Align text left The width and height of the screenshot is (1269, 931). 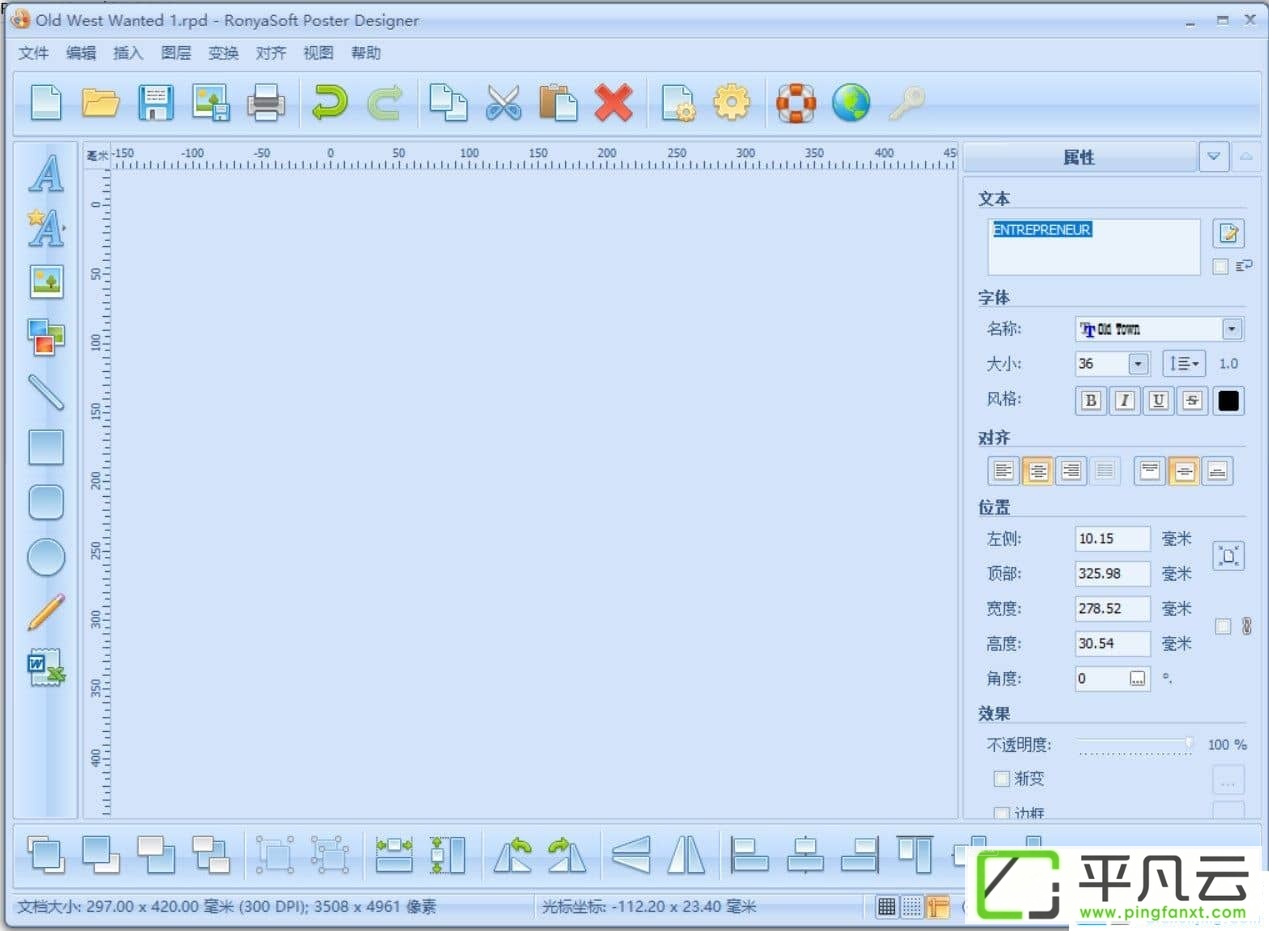[1004, 471]
